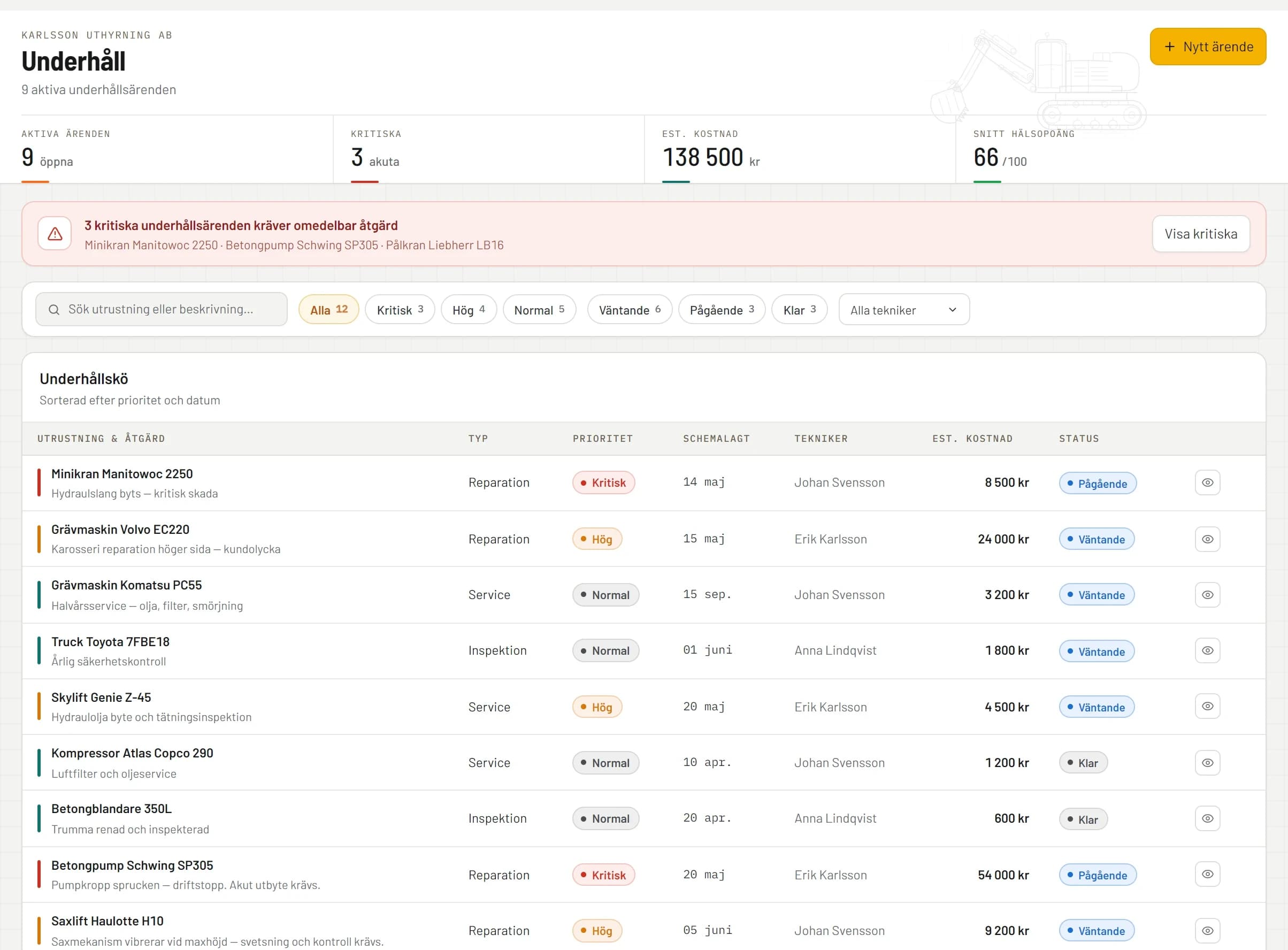1288x950 pixels.
Task: Open eye icon for Grävmaskin Komatsu PC55
Action: tap(1207, 595)
